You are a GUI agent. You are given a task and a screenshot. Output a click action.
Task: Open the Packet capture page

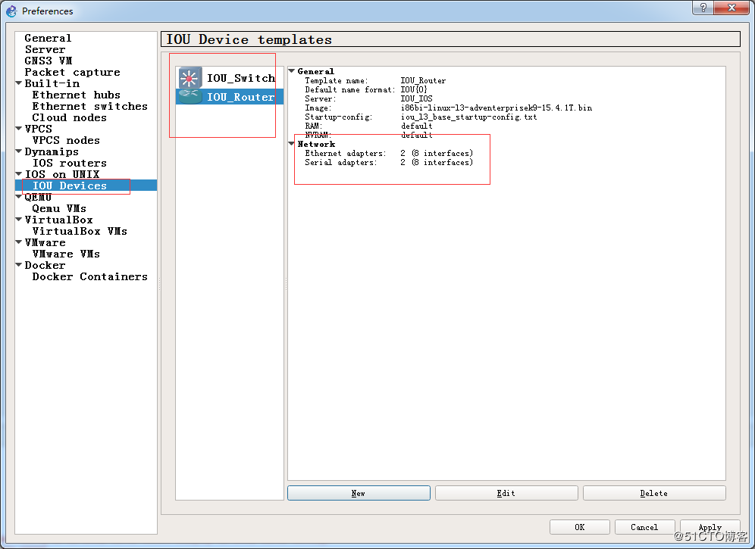click(72, 72)
